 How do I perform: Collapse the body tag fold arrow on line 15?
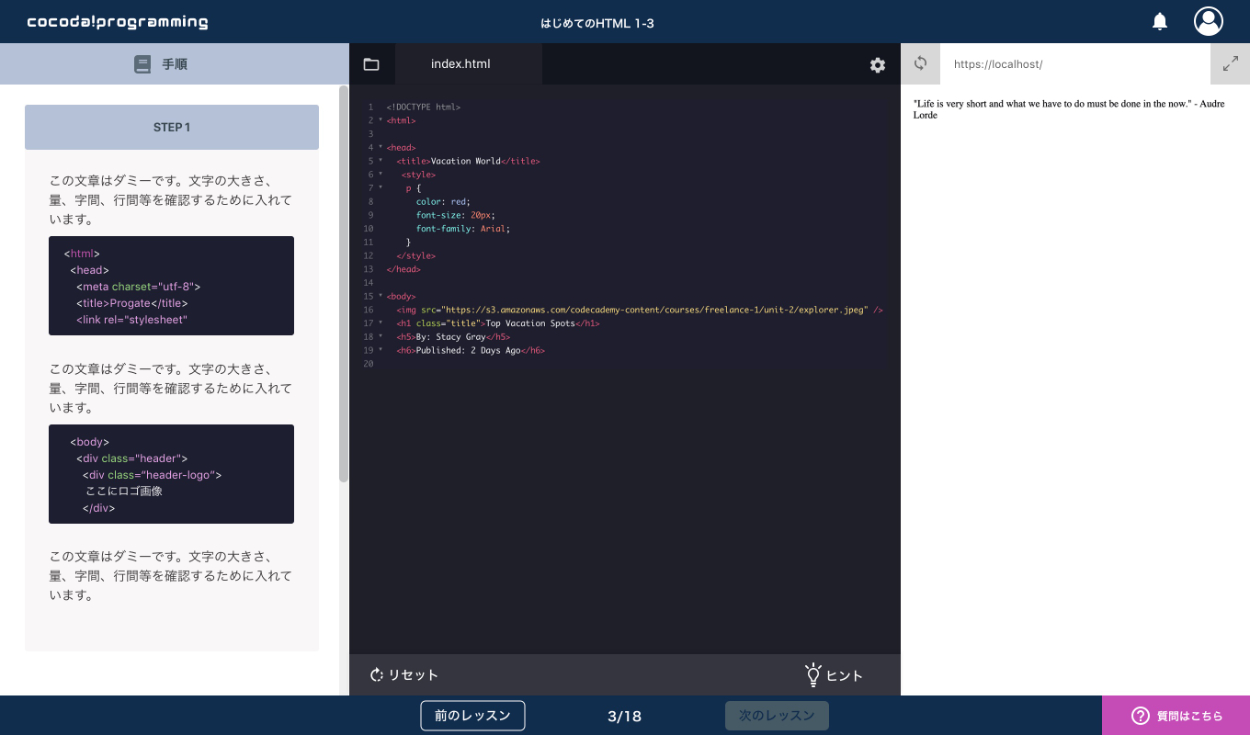380,296
